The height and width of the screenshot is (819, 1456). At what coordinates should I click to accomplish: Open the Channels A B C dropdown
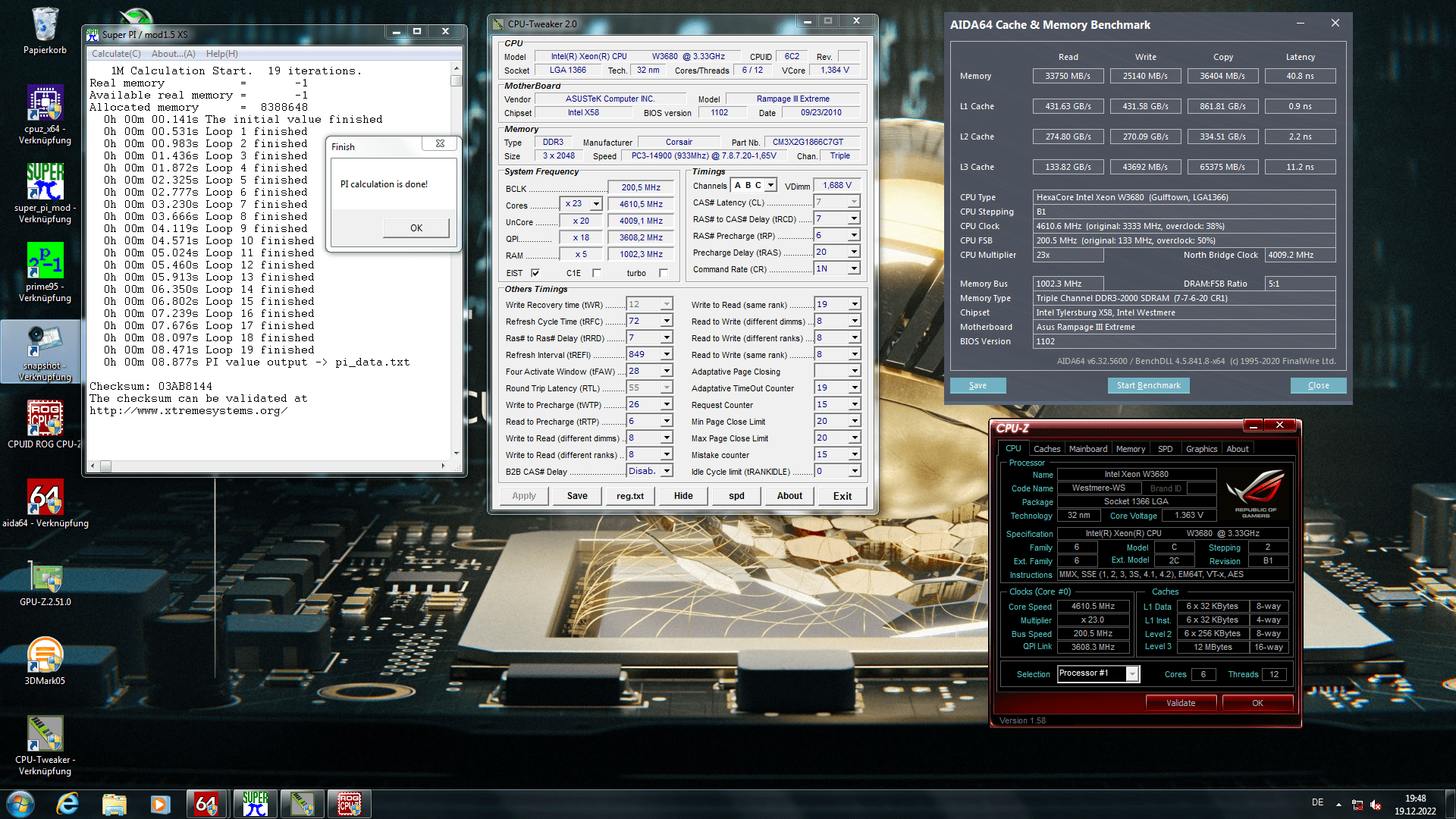click(770, 185)
